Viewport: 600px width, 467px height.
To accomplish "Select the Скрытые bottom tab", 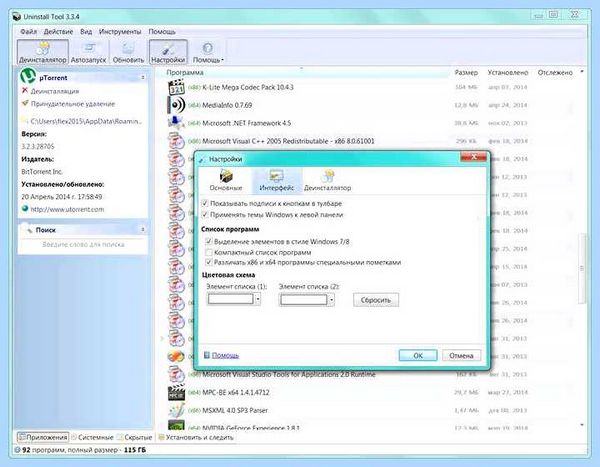I will pyautogui.click(x=135, y=437).
